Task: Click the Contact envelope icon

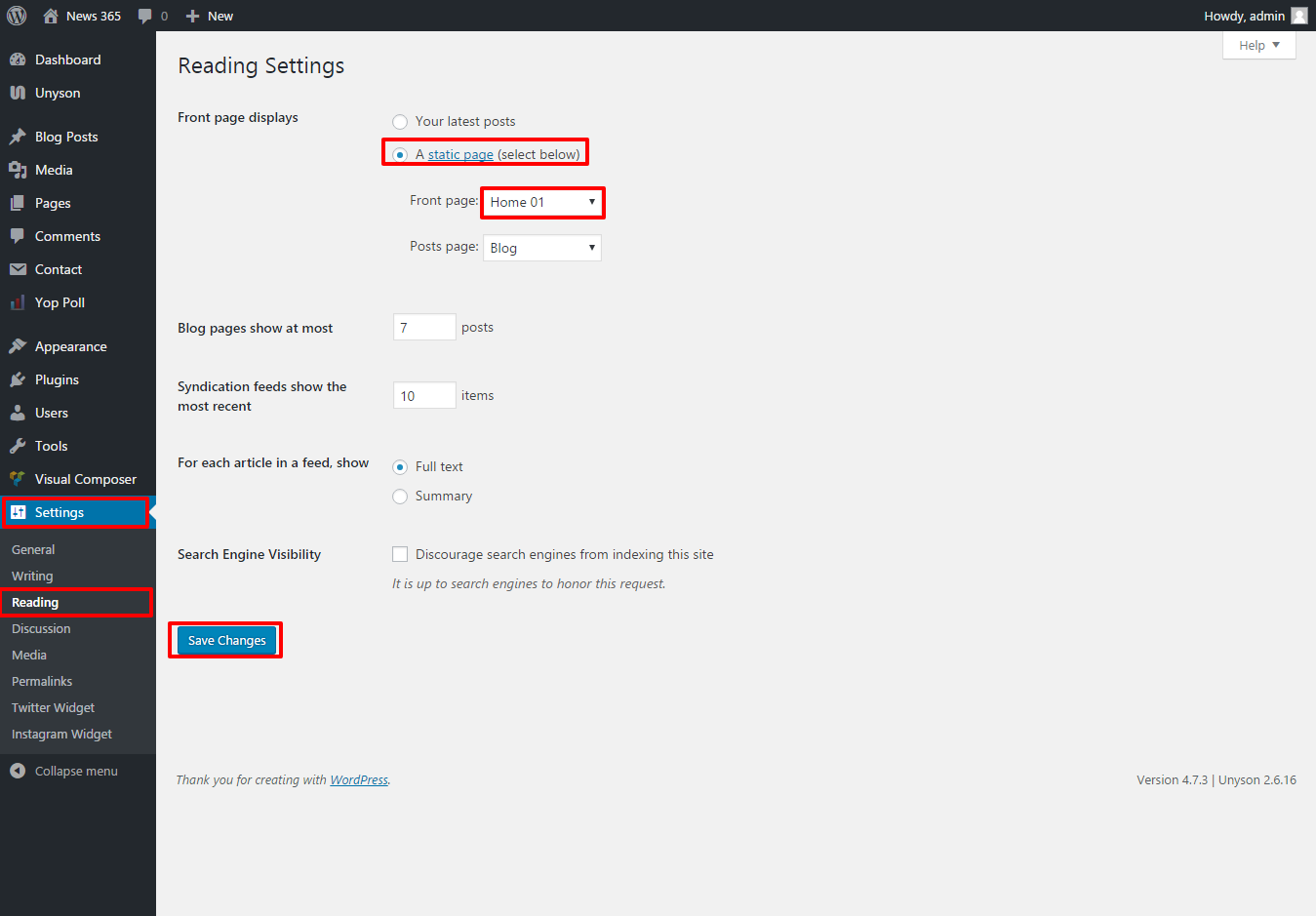Action: [18, 269]
